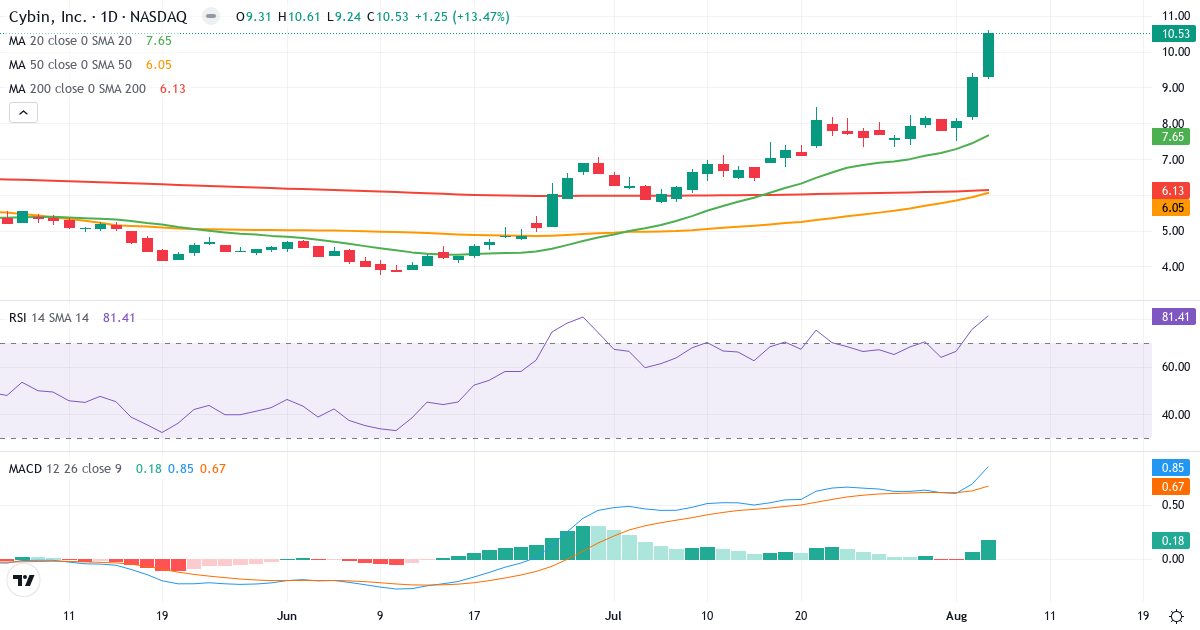This screenshot has height=630, width=1200.
Task: Click the red 6.13 SMA 200 price label
Action: click(1173, 190)
